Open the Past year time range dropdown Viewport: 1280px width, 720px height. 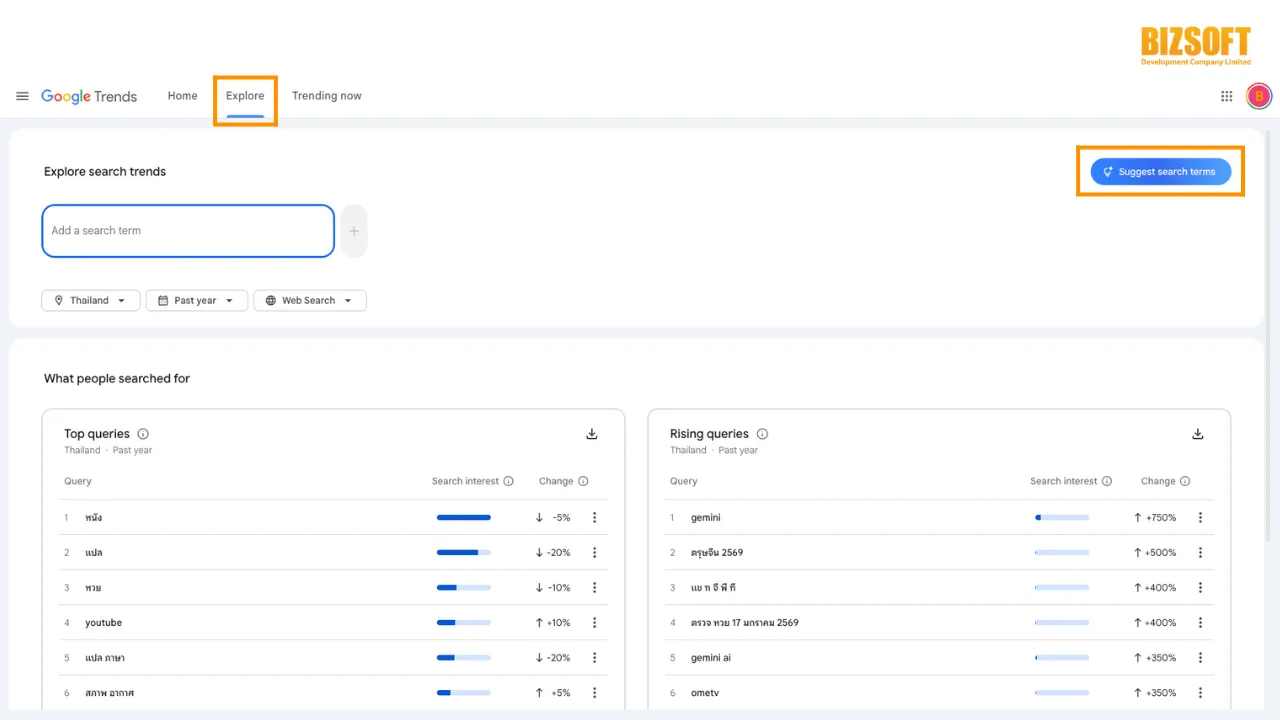coord(196,300)
